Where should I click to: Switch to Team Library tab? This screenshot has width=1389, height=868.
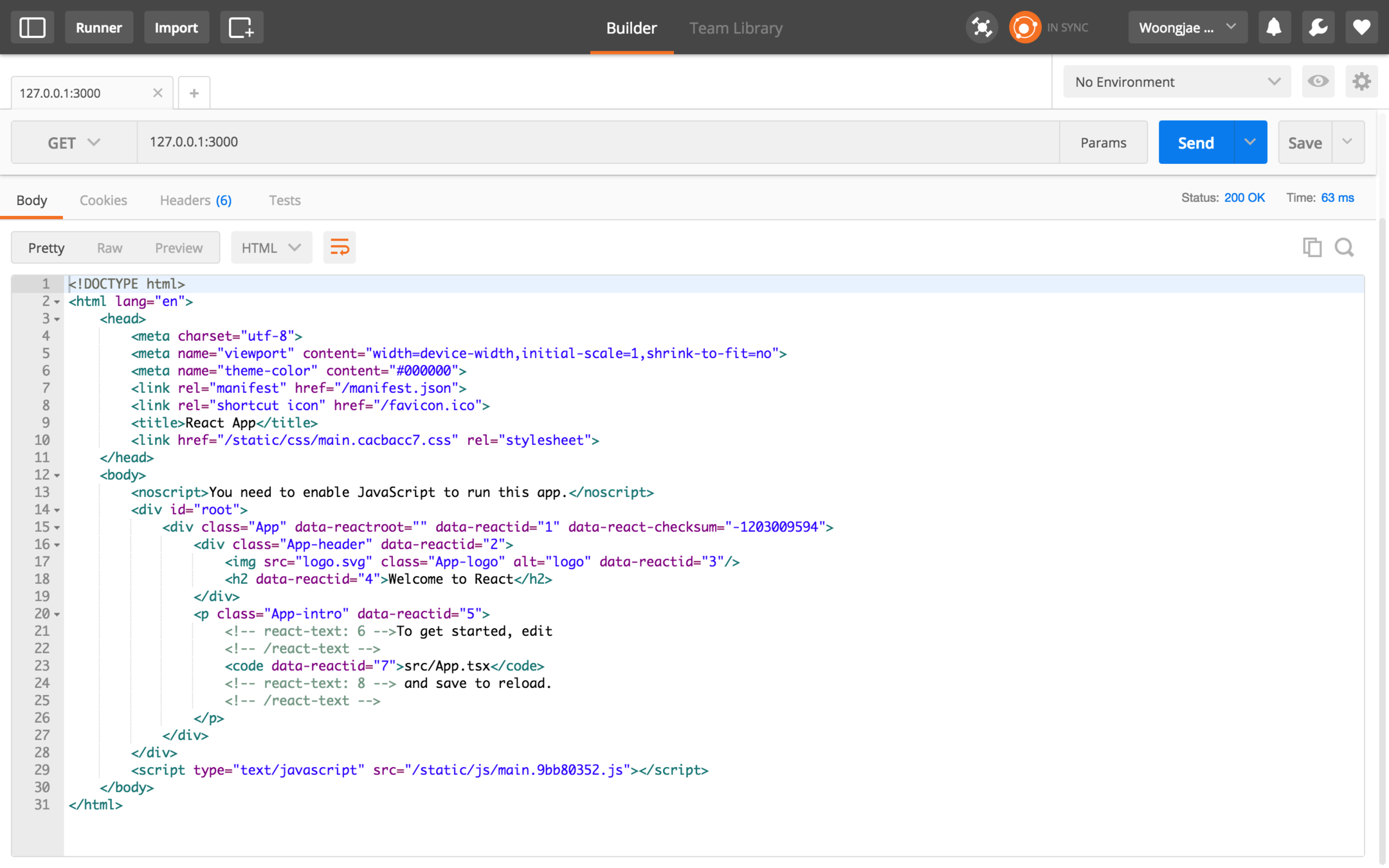point(736,28)
